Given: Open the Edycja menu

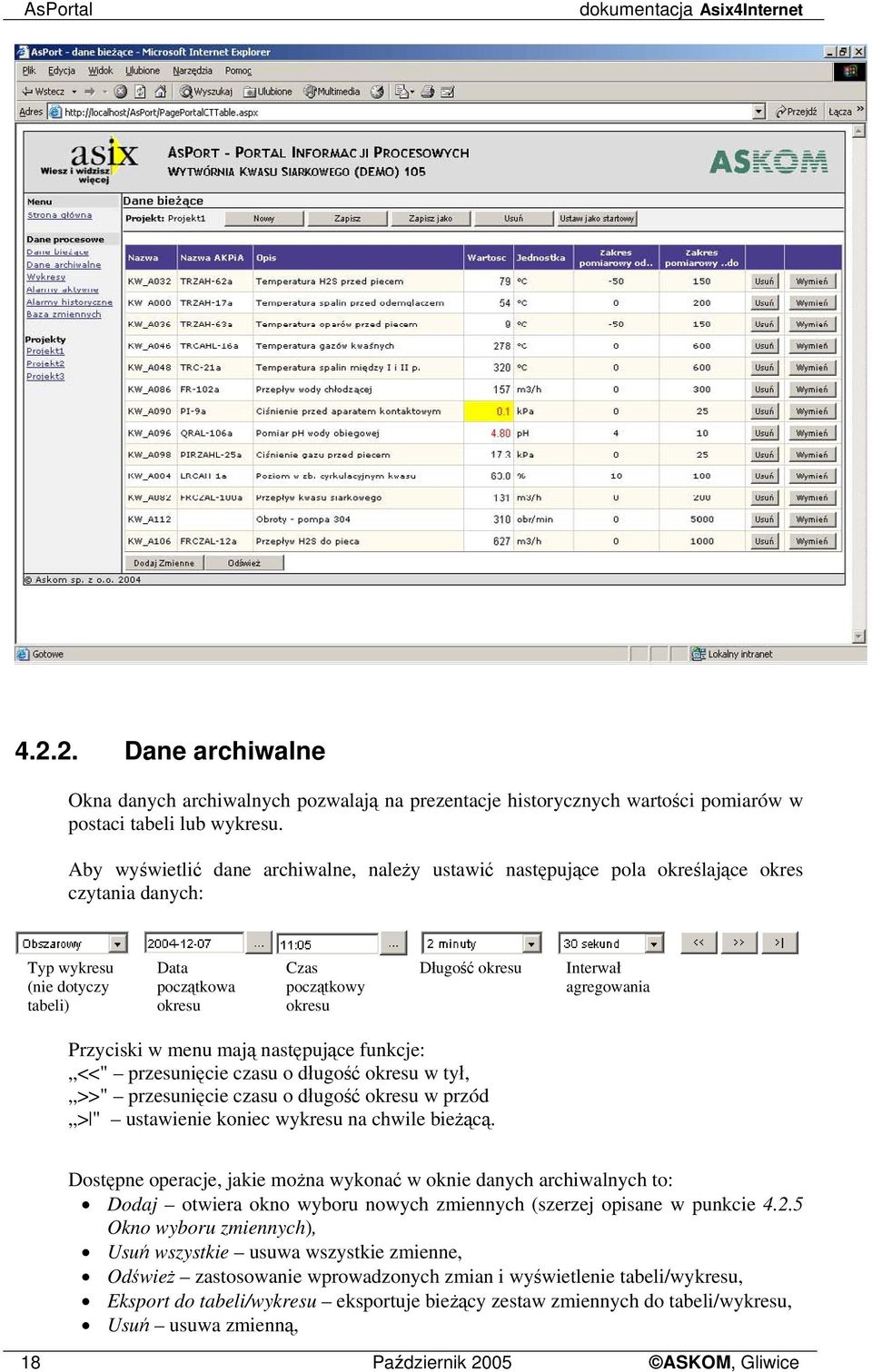Looking at the screenshot, I should 62,71.
